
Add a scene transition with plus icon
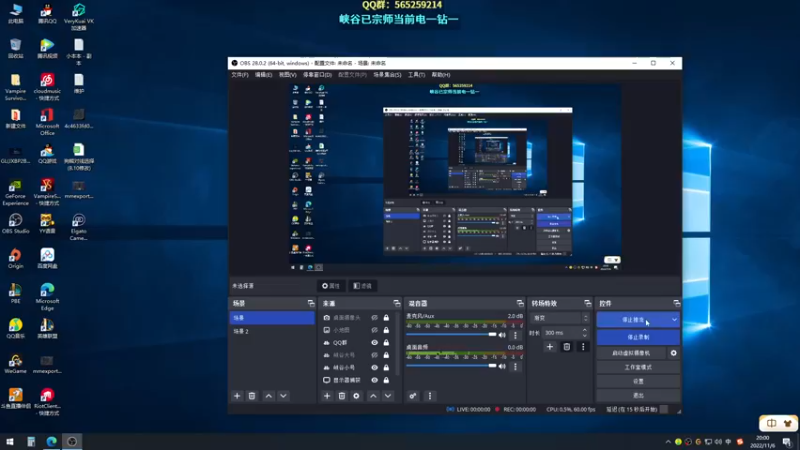point(549,347)
